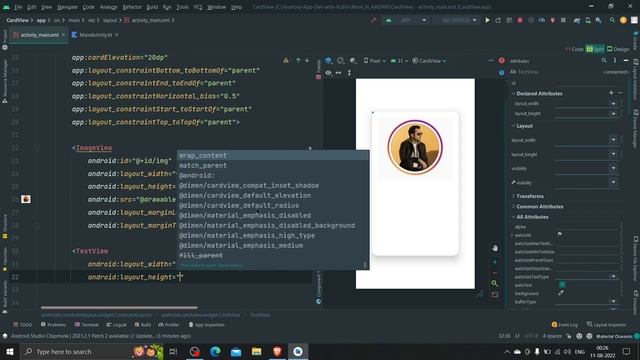Switch editor to Code view
This screenshot has height=360, width=640.
point(574,49)
